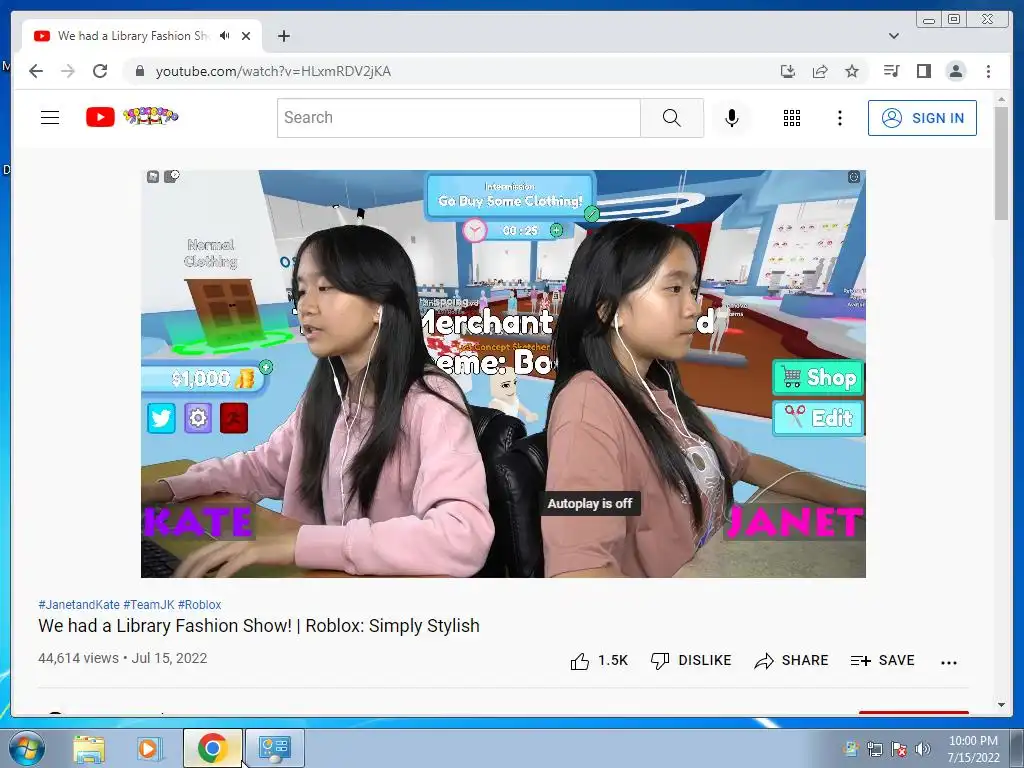The height and width of the screenshot is (768, 1024).
Task: Go forward in Chrome
Action: point(68,71)
